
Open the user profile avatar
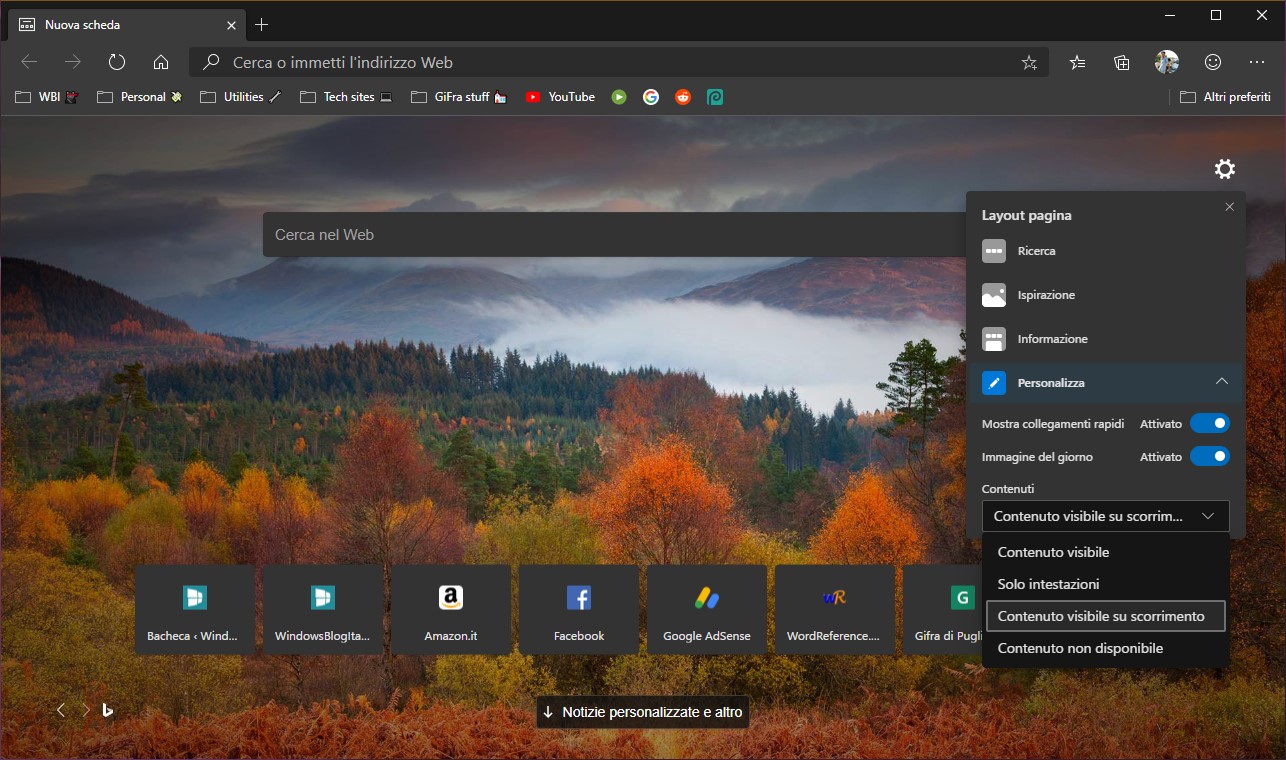[x=1167, y=62]
